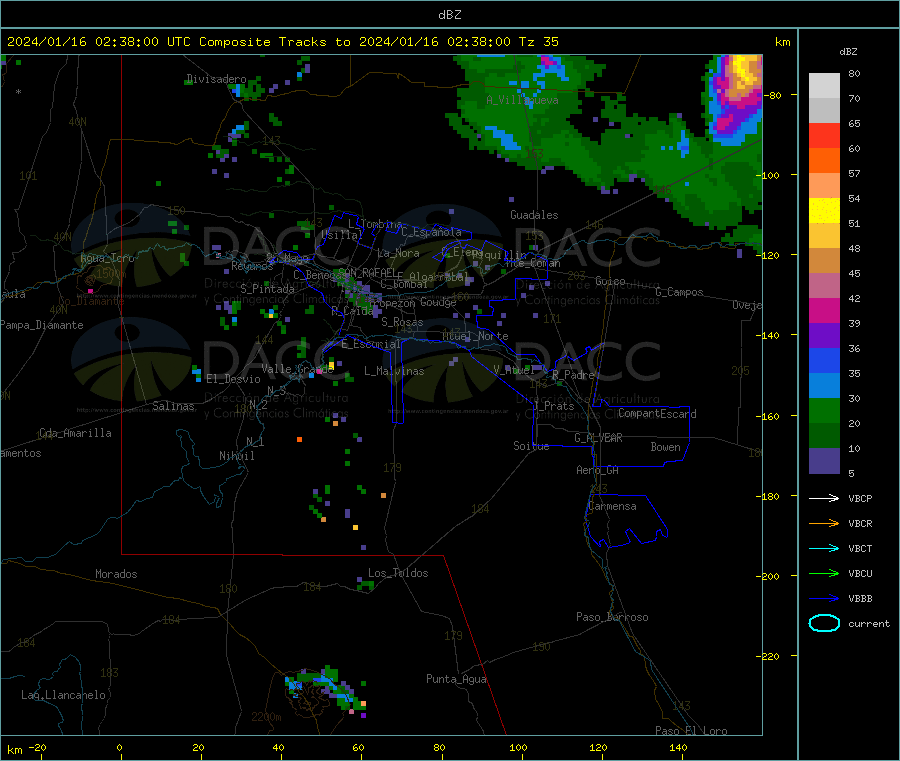900x761 pixels.
Task: Click the Pampa_Diamante location label
Action: (x=41, y=325)
